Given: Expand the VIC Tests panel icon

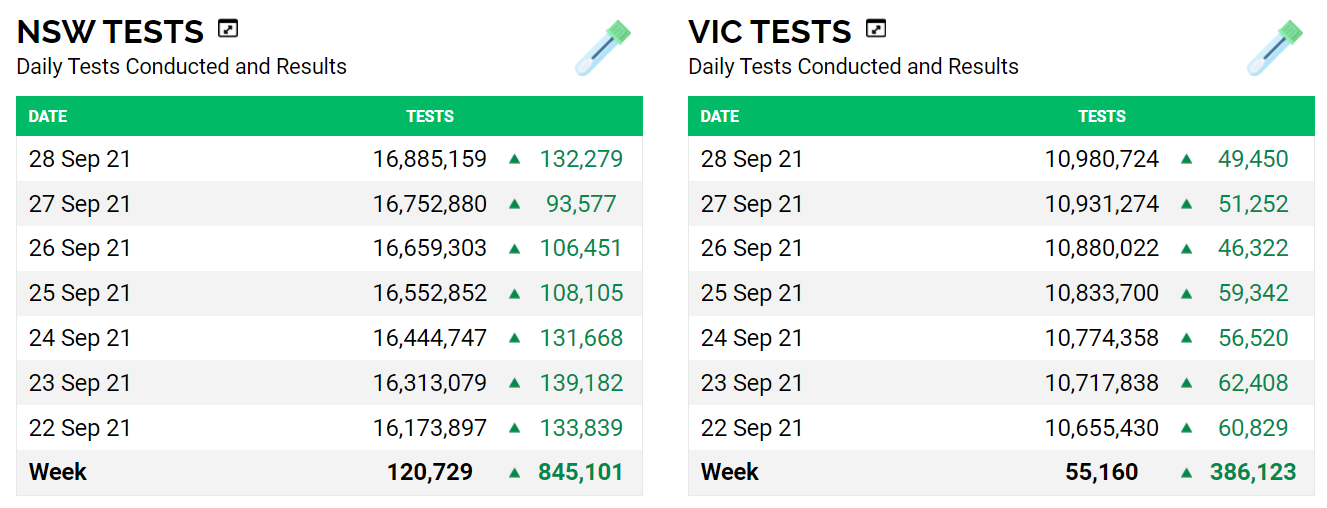Looking at the screenshot, I should pyautogui.click(x=876, y=29).
